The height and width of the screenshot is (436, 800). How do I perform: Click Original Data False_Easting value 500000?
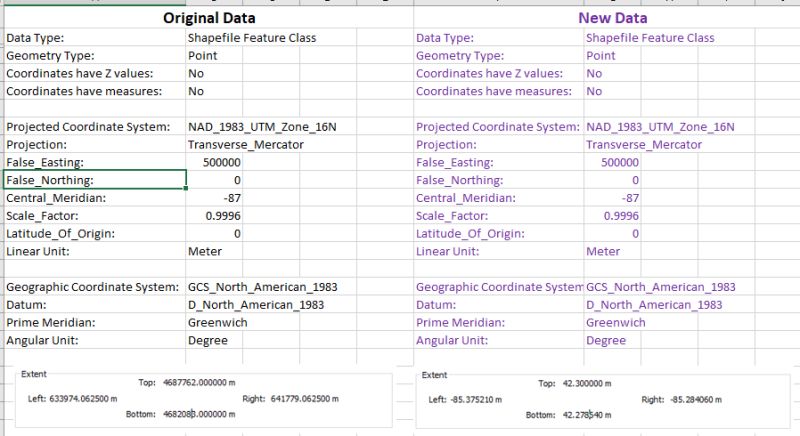coord(214,163)
